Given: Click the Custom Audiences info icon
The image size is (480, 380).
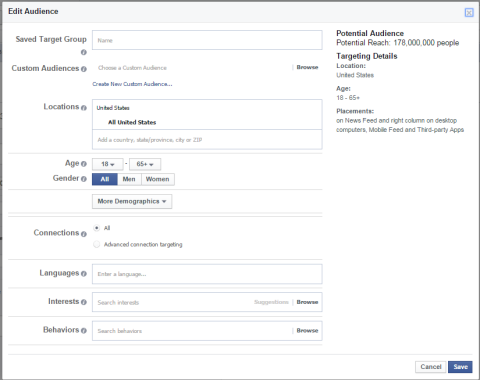Looking at the screenshot, I should [x=84, y=69].
